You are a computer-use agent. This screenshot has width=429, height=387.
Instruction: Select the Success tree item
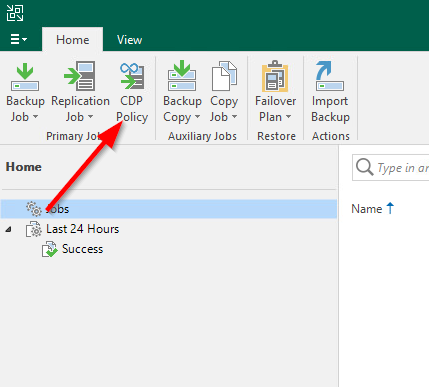82,249
